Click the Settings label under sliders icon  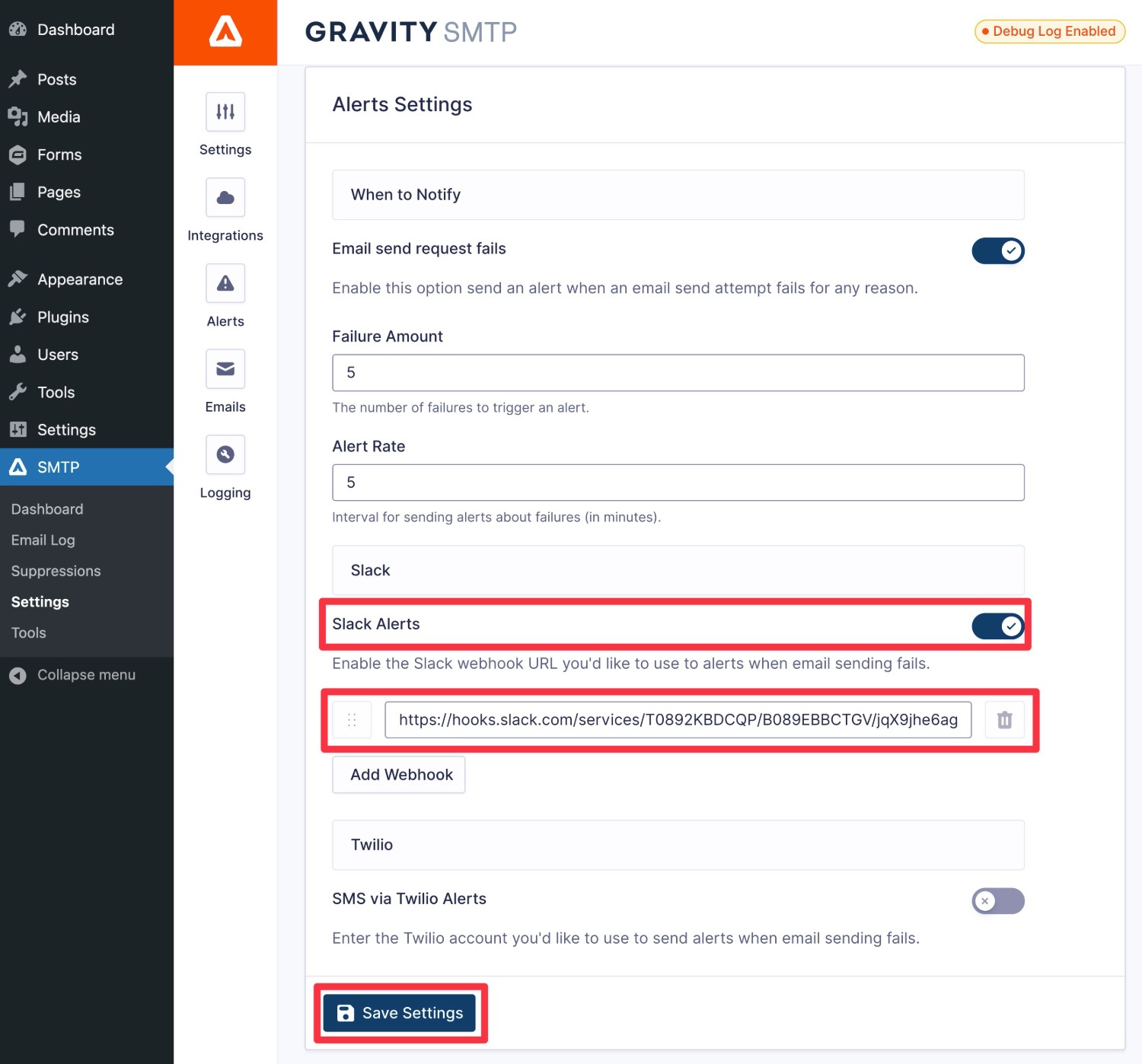[x=225, y=150]
